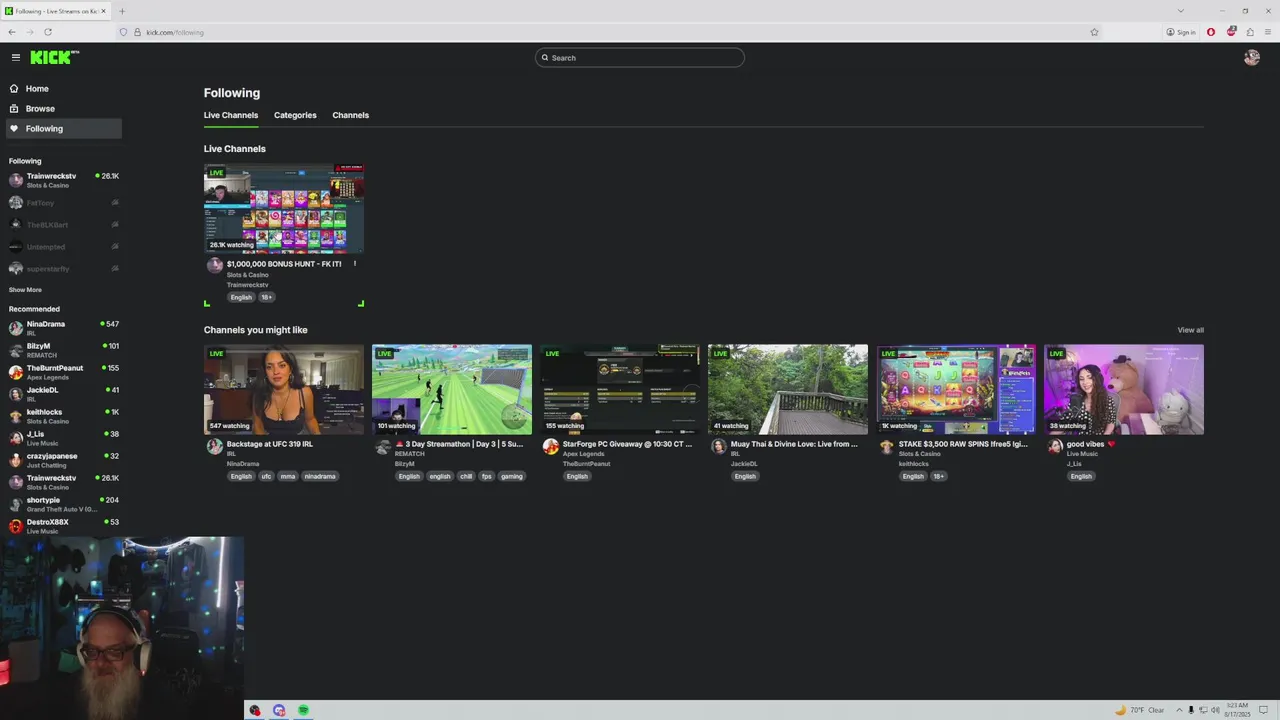Open the Backstage at UFC 319 thumbnail

tap(284, 389)
